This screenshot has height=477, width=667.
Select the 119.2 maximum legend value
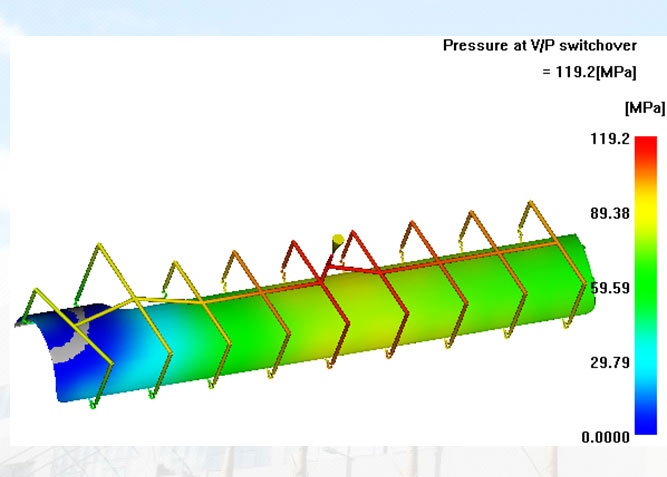[609, 139]
